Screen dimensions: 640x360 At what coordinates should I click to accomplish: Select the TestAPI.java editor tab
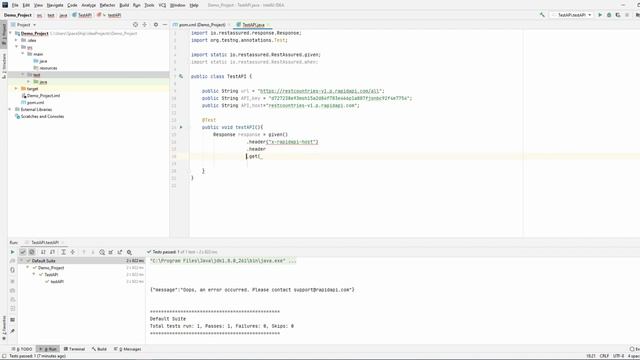tap(253, 25)
